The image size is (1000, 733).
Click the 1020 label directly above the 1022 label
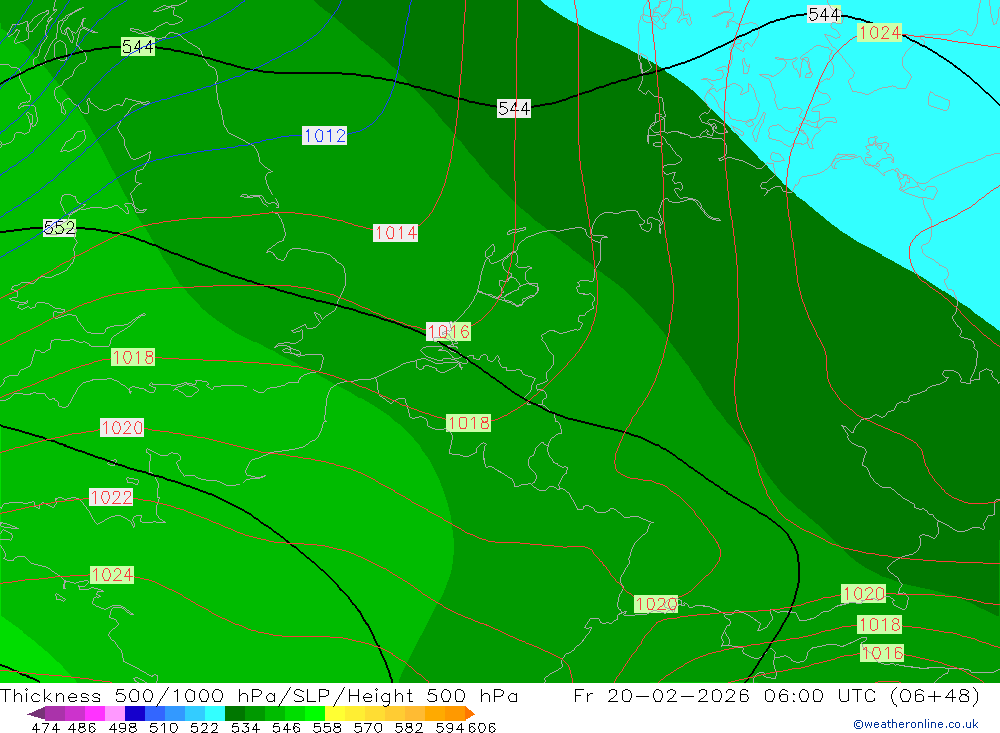(122, 427)
